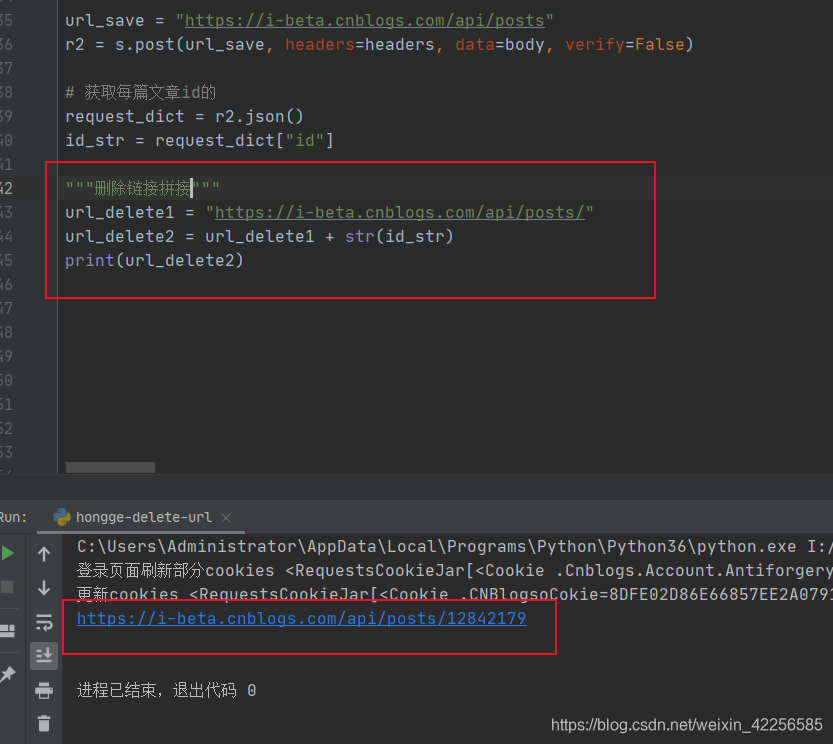This screenshot has width=833, height=744.
Task: Click the print(url_delete2) line
Action: coord(154,260)
